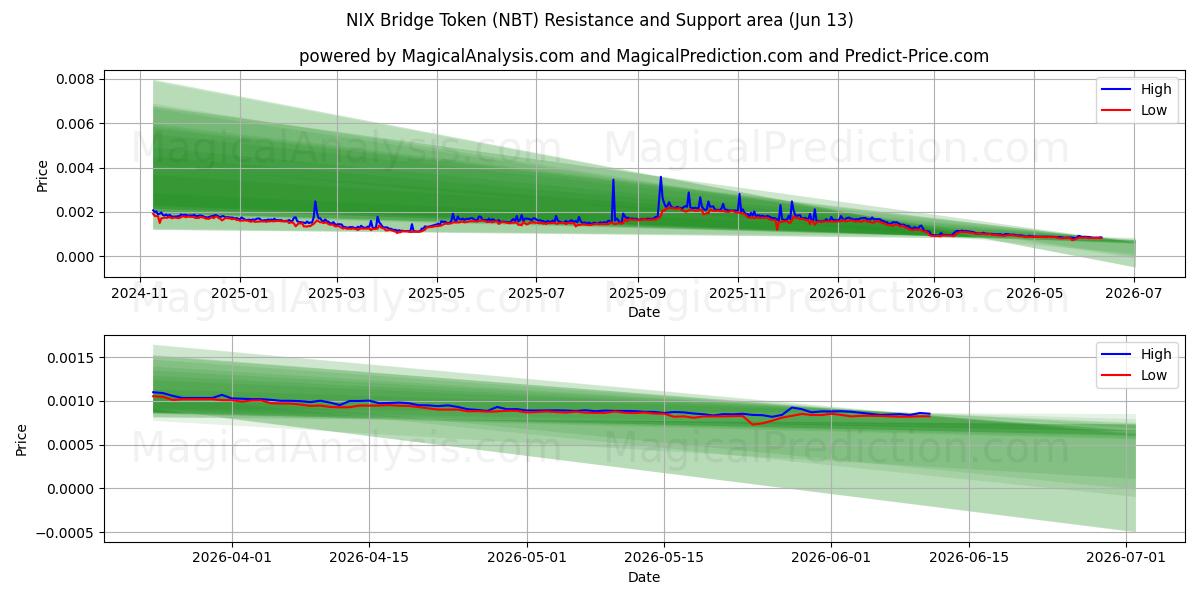Screen dimensions: 1200x600
Task: Click the 'Date' axis label under bottom chart
Action: pos(644,577)
